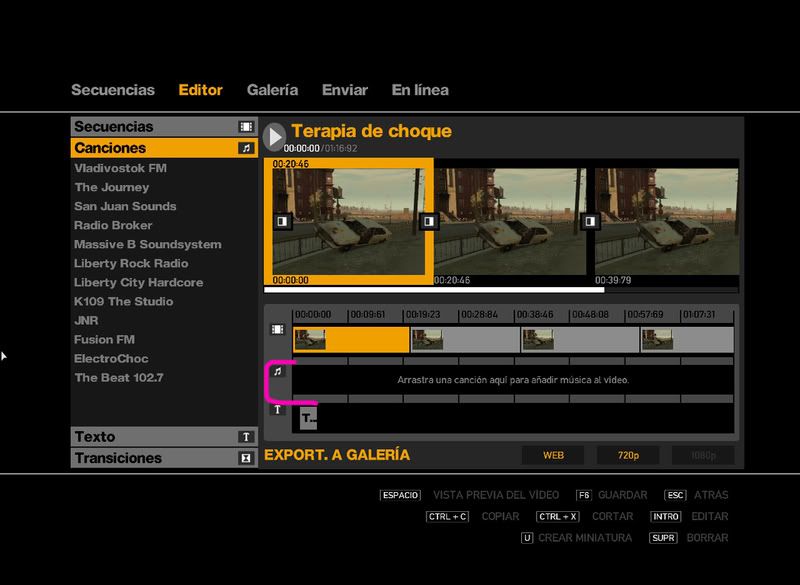Switch to the Editor tab

(201, 90)
